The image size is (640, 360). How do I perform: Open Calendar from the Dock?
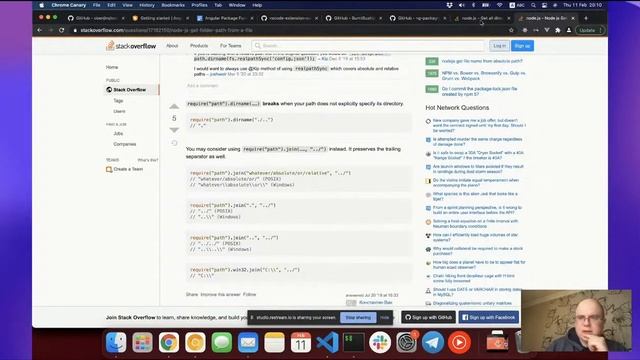click(301, 342)
